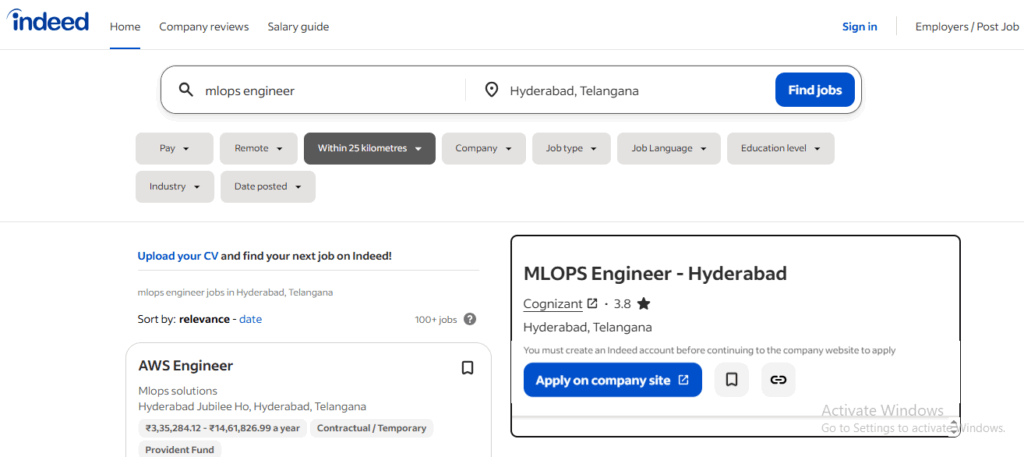Click Apply on company site button
Image resolution: width=1024 pixels, height=457 pixels.
tap(612, 380)
